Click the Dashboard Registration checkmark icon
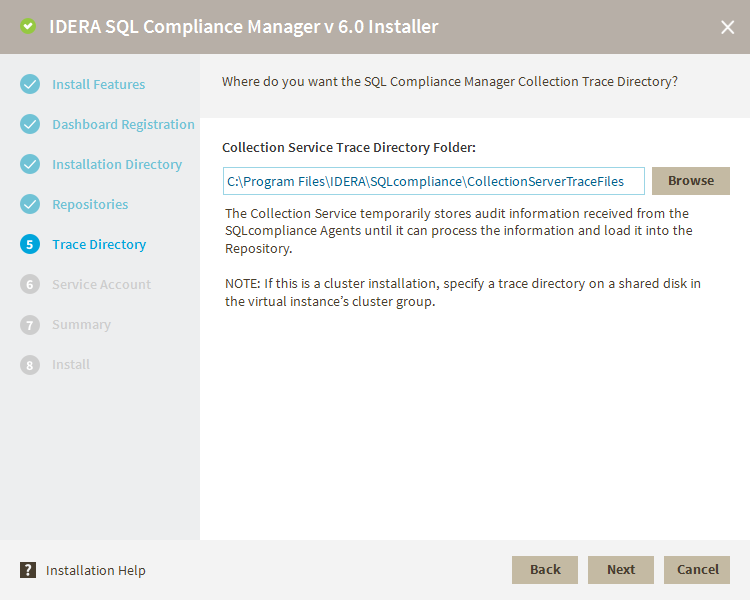750x600 pixels. [30, 124]
